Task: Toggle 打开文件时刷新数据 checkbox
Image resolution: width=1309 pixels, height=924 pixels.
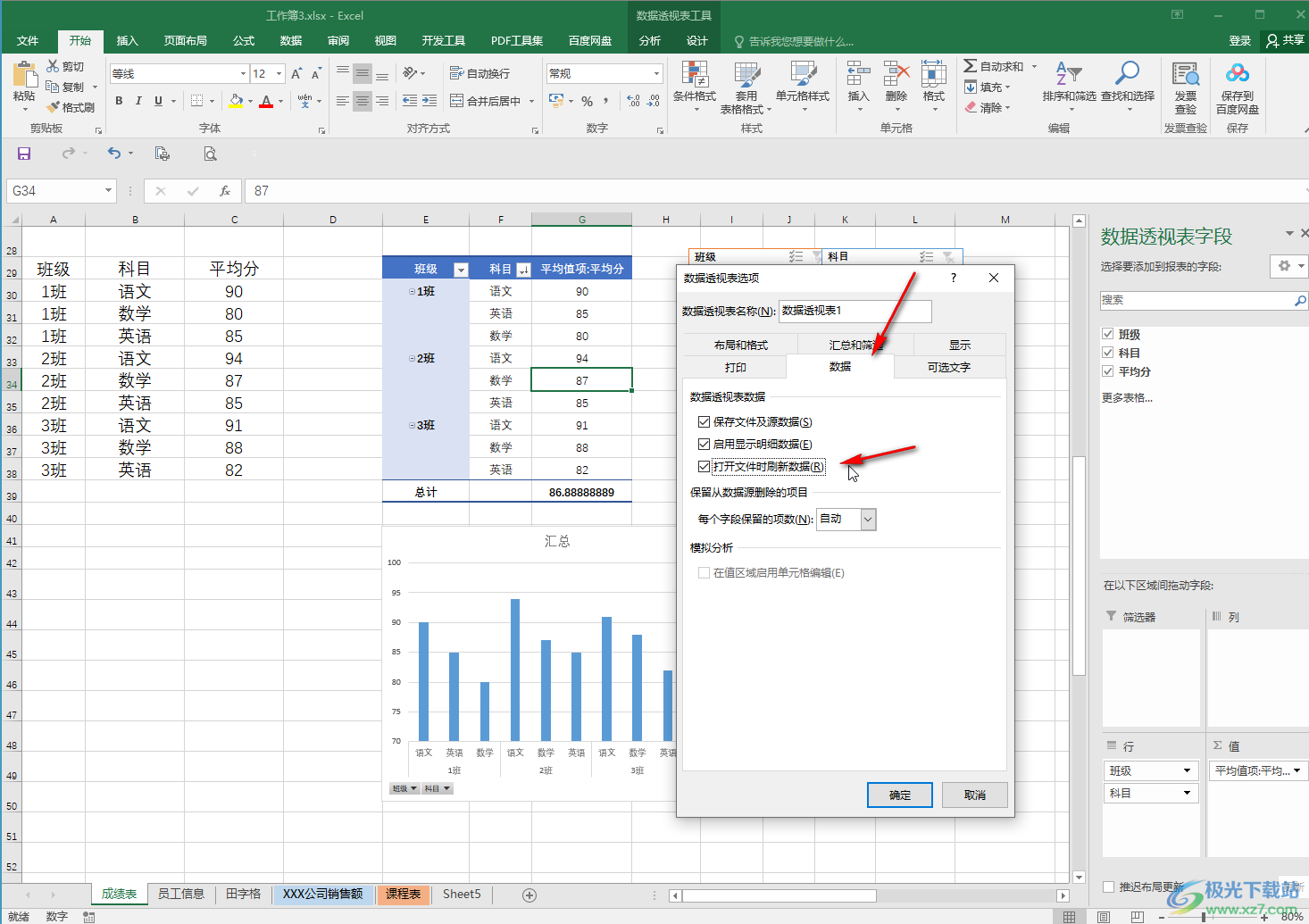Action: click(x=705, y=466)
